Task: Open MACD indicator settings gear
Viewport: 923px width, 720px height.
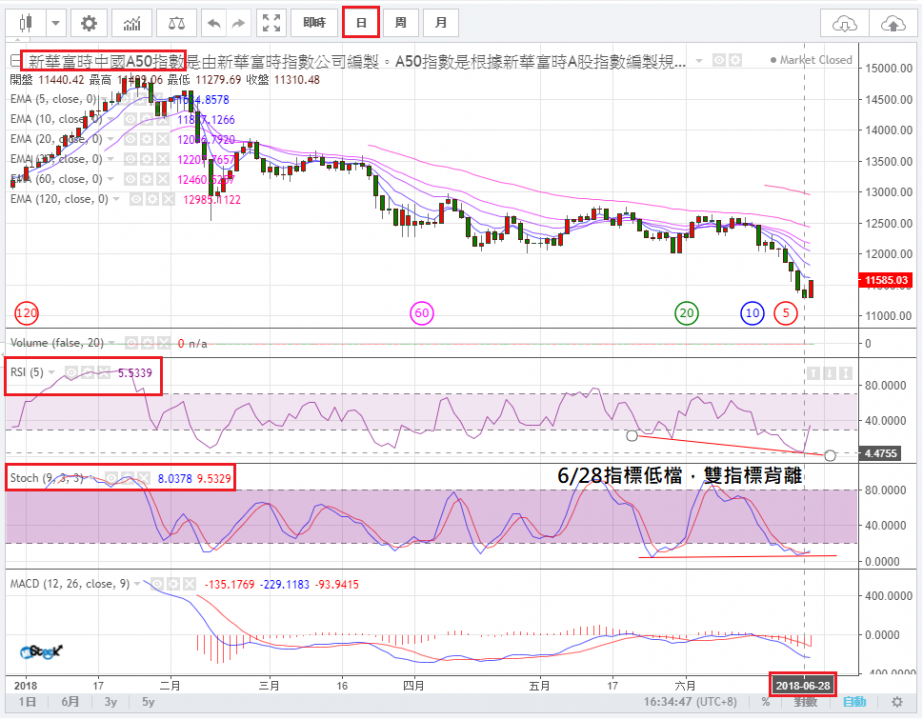Action: (x=173, y=584)
